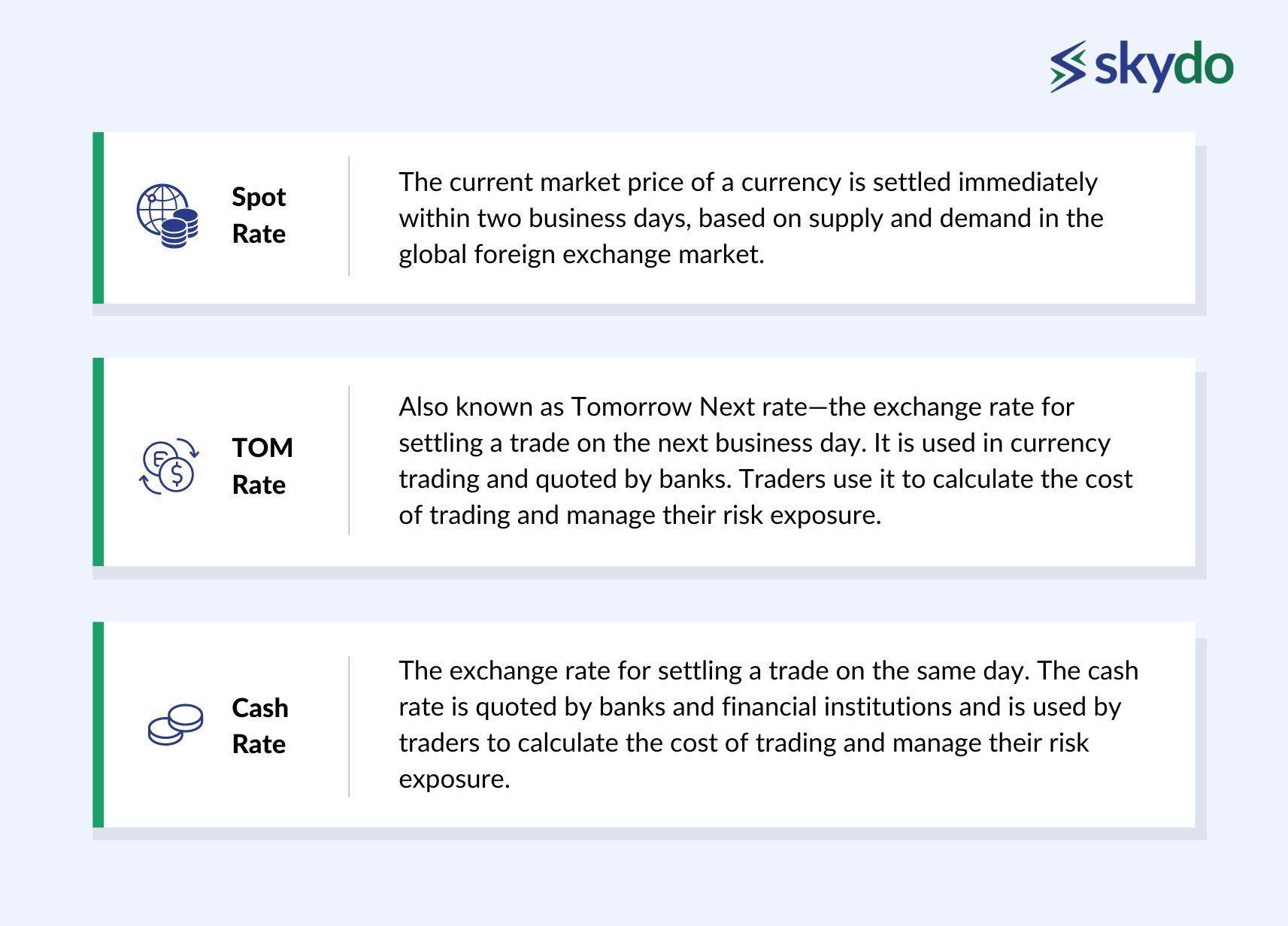The height and width of the screenshot is (926, 1288).
Task: Click the words 'Tomorrow Next rate'
Action: (689, 407)
